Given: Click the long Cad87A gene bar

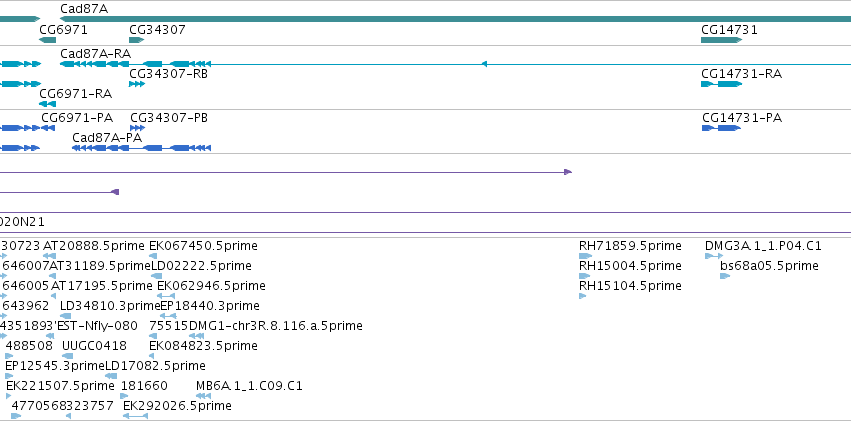Looking at the screenshot, I should point(455,19).
